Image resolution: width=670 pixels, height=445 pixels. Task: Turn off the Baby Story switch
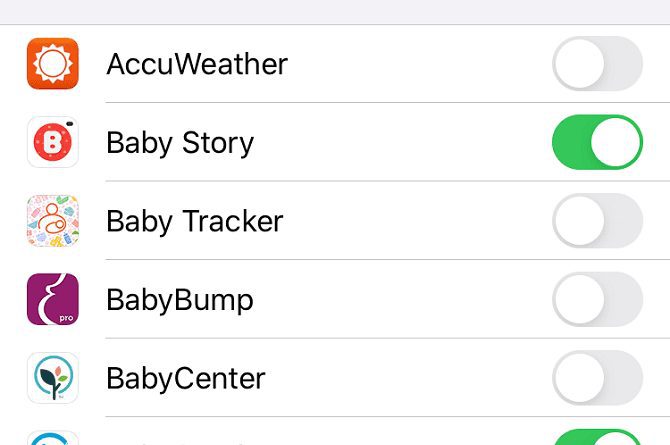point(597,142)
